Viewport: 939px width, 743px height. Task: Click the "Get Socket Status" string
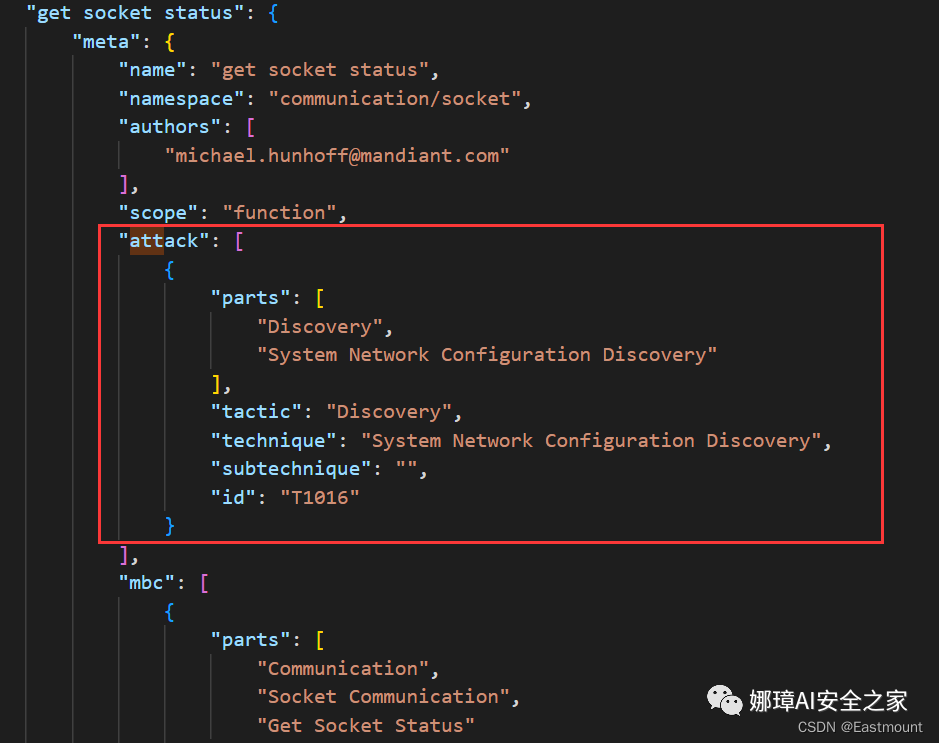[x=365, y=726]
